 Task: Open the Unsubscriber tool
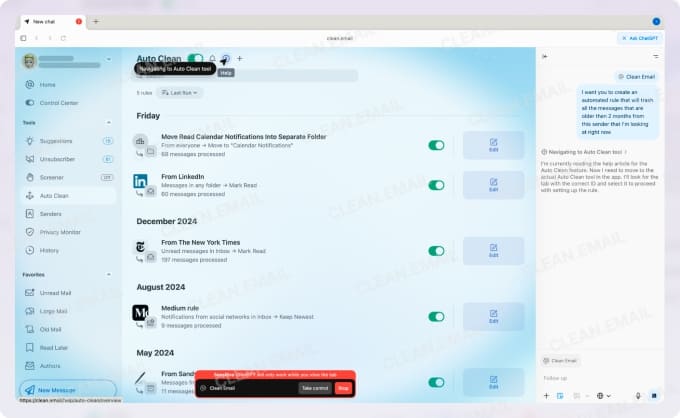coord(56,159)
